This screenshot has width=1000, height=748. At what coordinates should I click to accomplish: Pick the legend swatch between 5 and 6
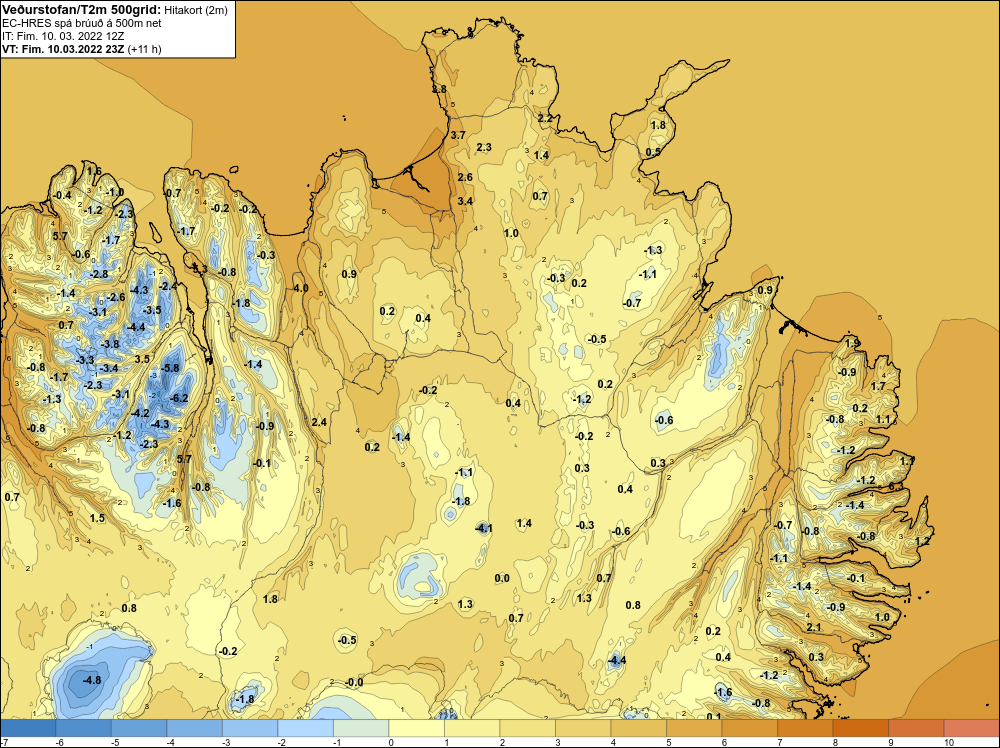694,728
